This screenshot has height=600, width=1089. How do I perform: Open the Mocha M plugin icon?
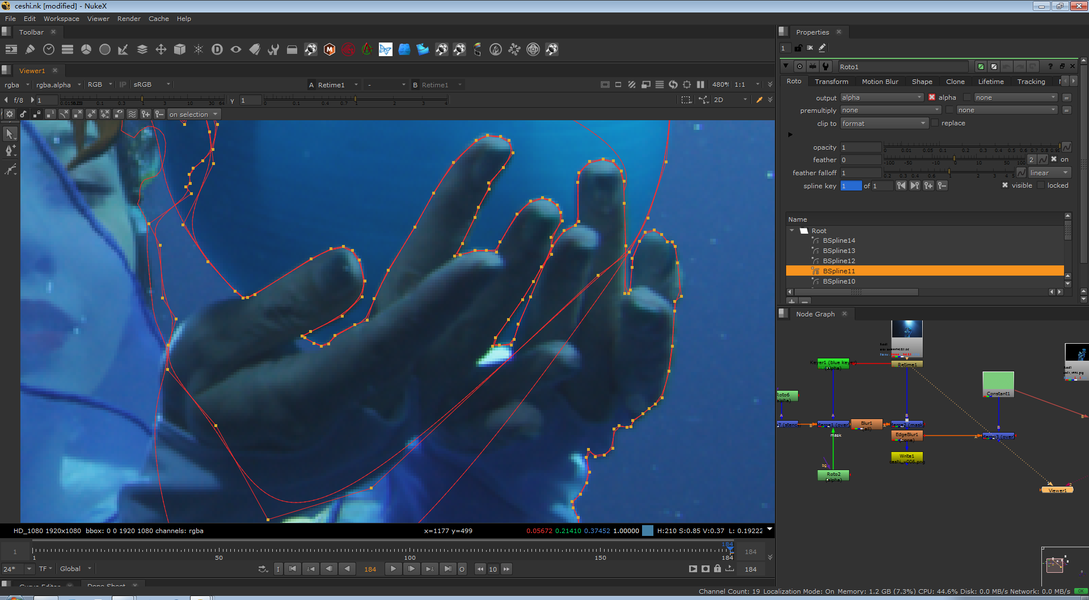coord(330,49)
